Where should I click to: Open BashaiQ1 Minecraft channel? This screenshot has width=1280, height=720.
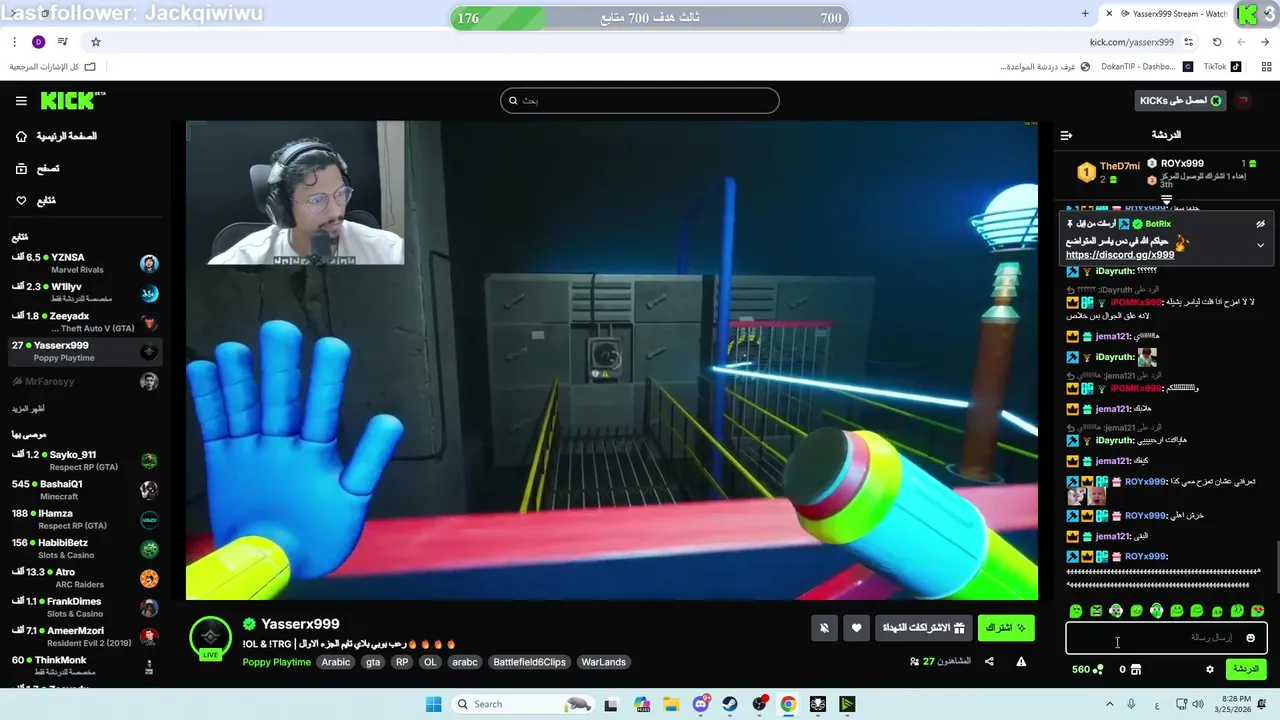(84, 490)
